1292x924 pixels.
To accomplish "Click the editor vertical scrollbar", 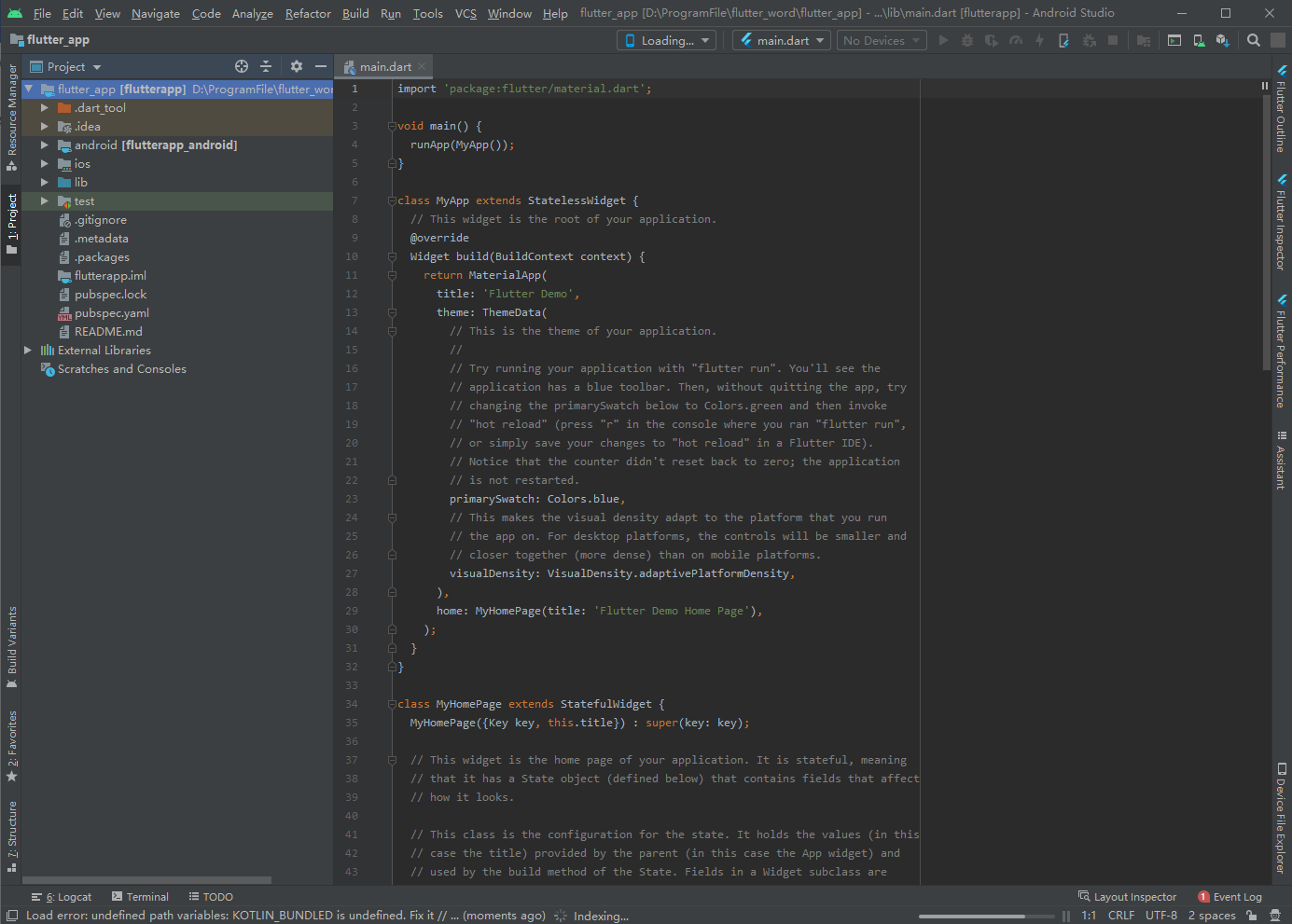I will pyautogui.click(x=1265, y=233).
